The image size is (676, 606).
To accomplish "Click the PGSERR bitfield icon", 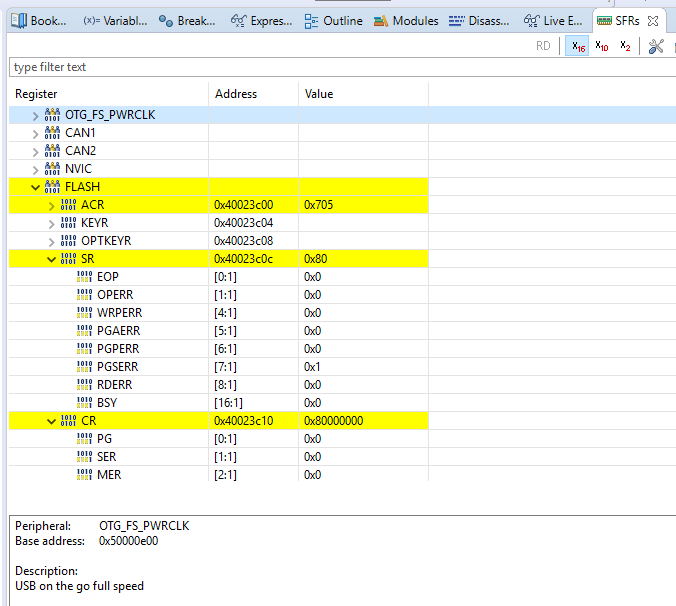I will pos(84,367).
